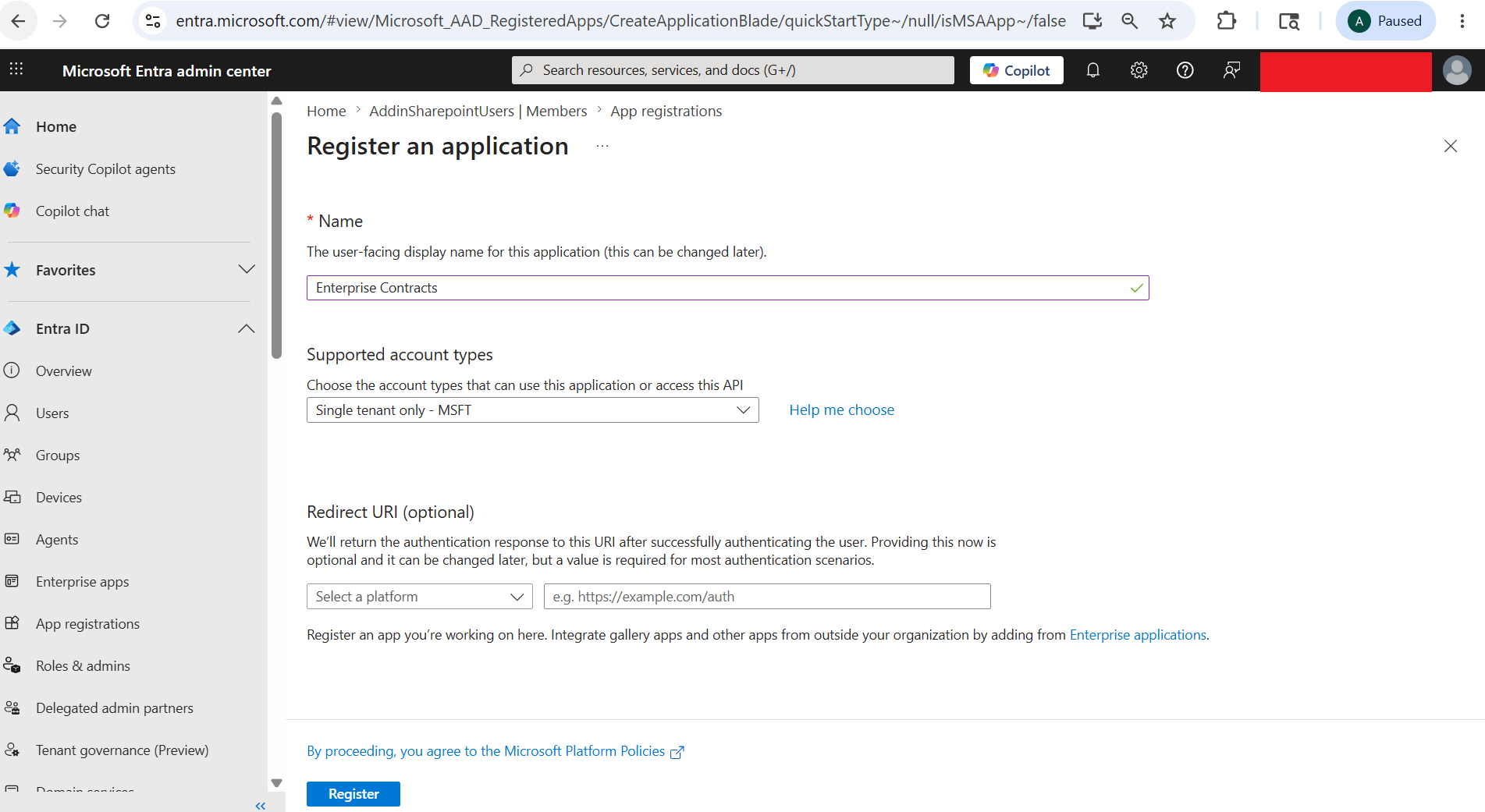The width and height of the screenshot is (1485, 812).
Task: Bookmark this page with the star icon
Action: pos(1167,21)
